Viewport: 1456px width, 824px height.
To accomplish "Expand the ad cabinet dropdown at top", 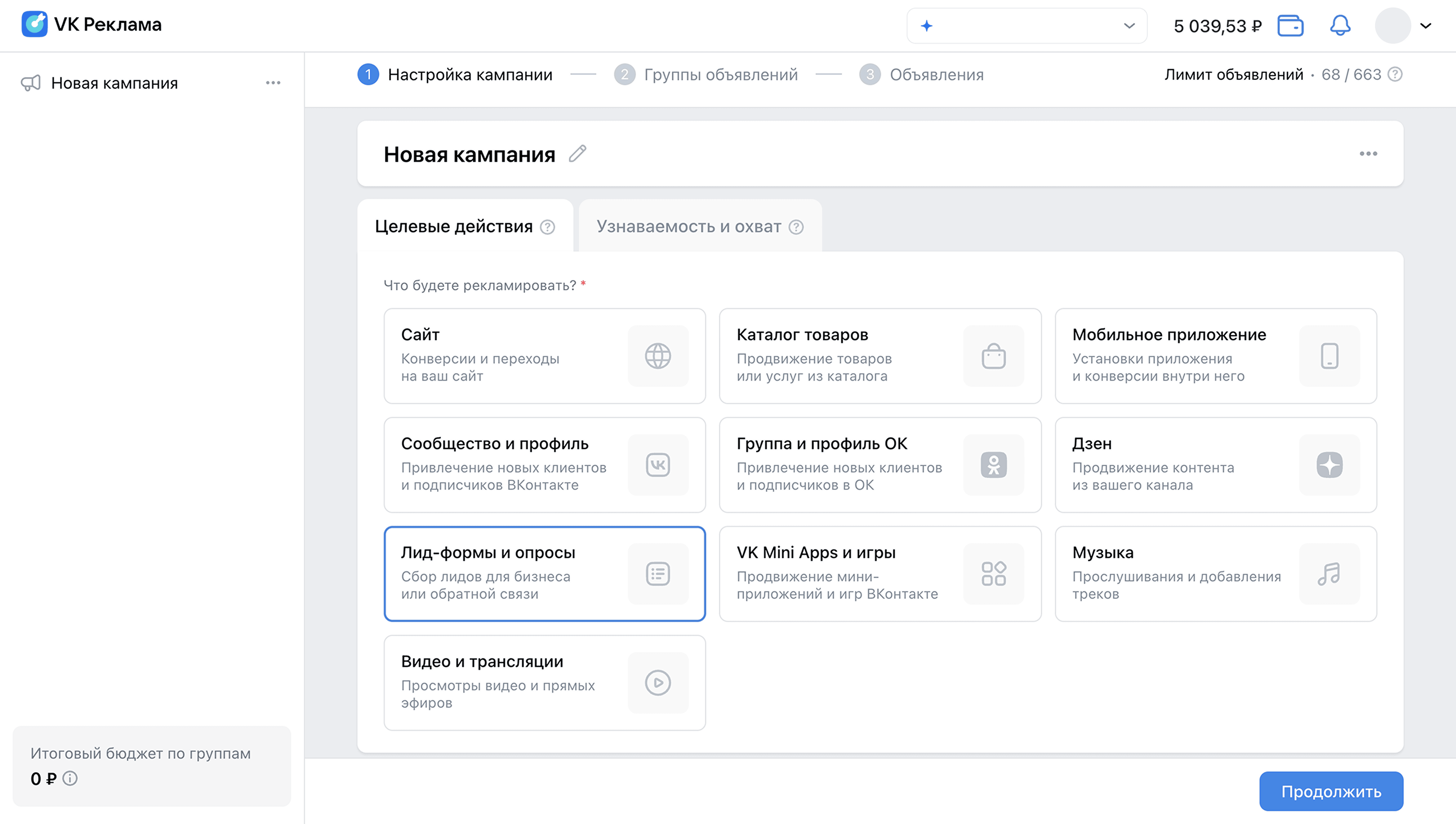I will [x=1129, y=25].
